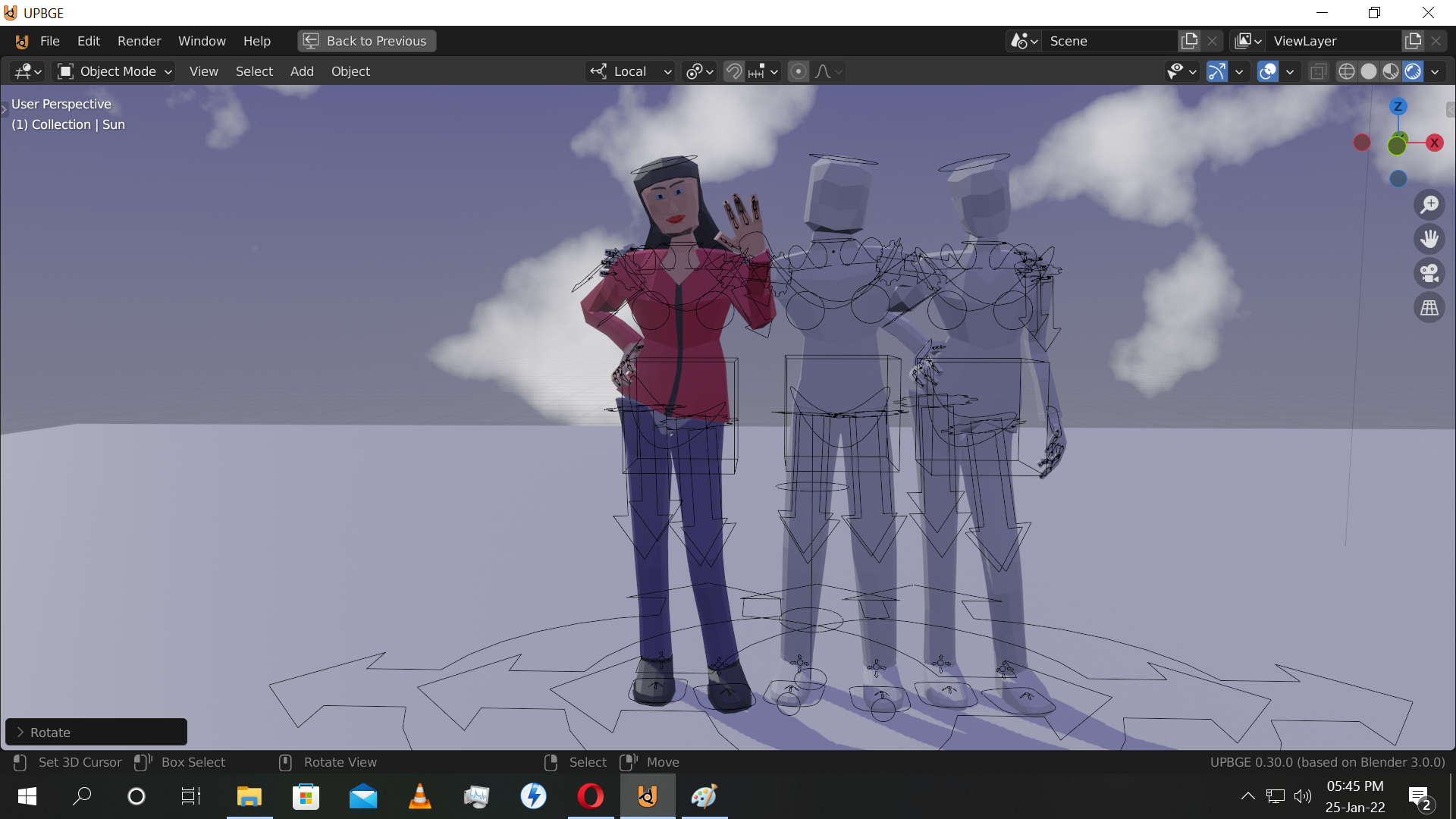Viewport: 1456px width, 819px height.
Task: Open the Render menu
Action: point(139,41)
